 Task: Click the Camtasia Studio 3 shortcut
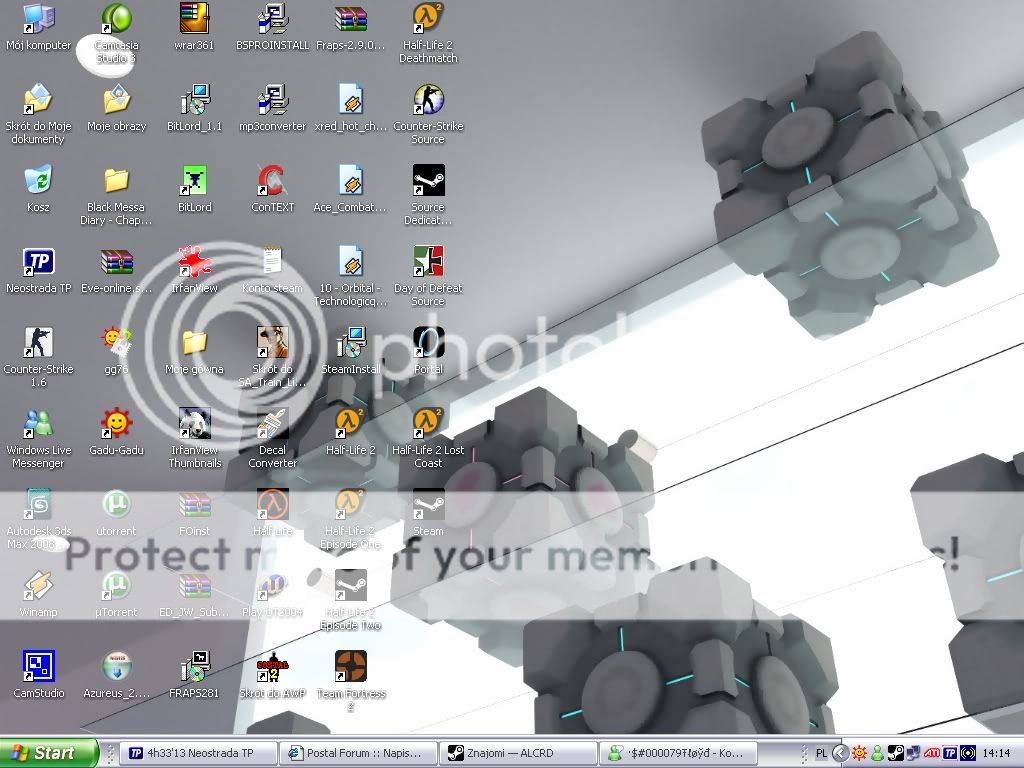pos(116,20)
